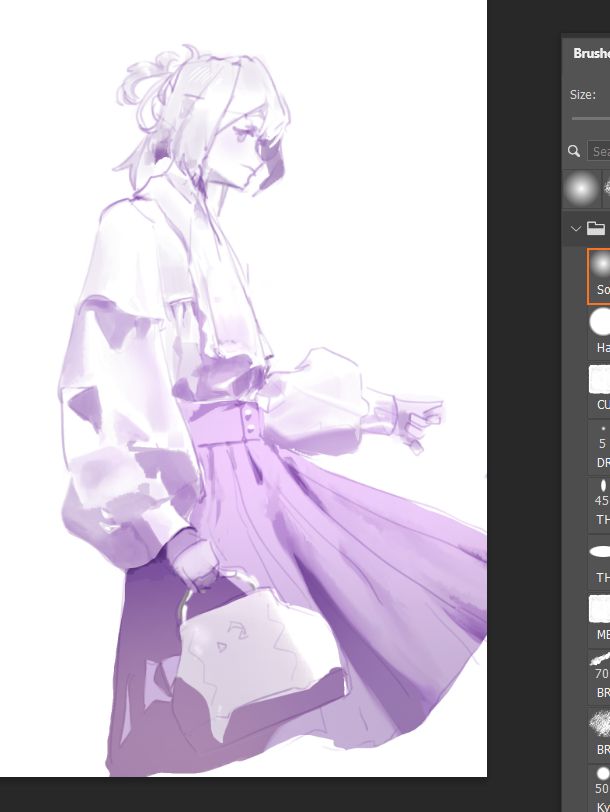The image size is (610, 812).
Task: Select the 'ME' textured square brush
Action: (x=599, y=619)
